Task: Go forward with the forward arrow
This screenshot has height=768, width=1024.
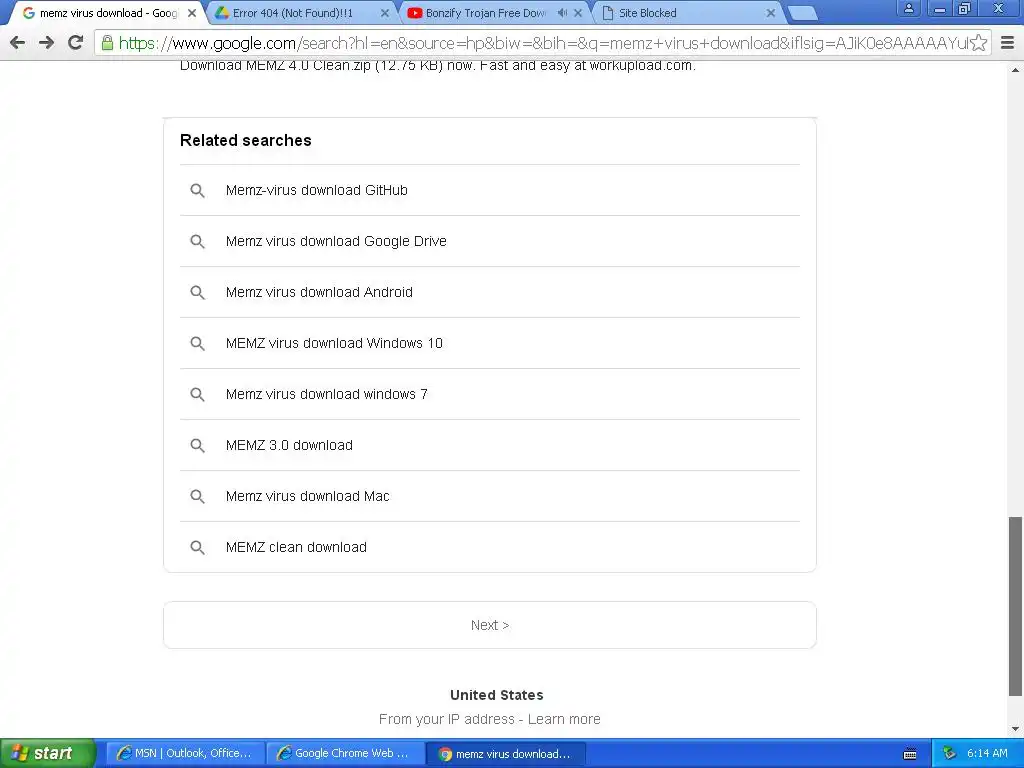Action: click(x=46, y=43)
